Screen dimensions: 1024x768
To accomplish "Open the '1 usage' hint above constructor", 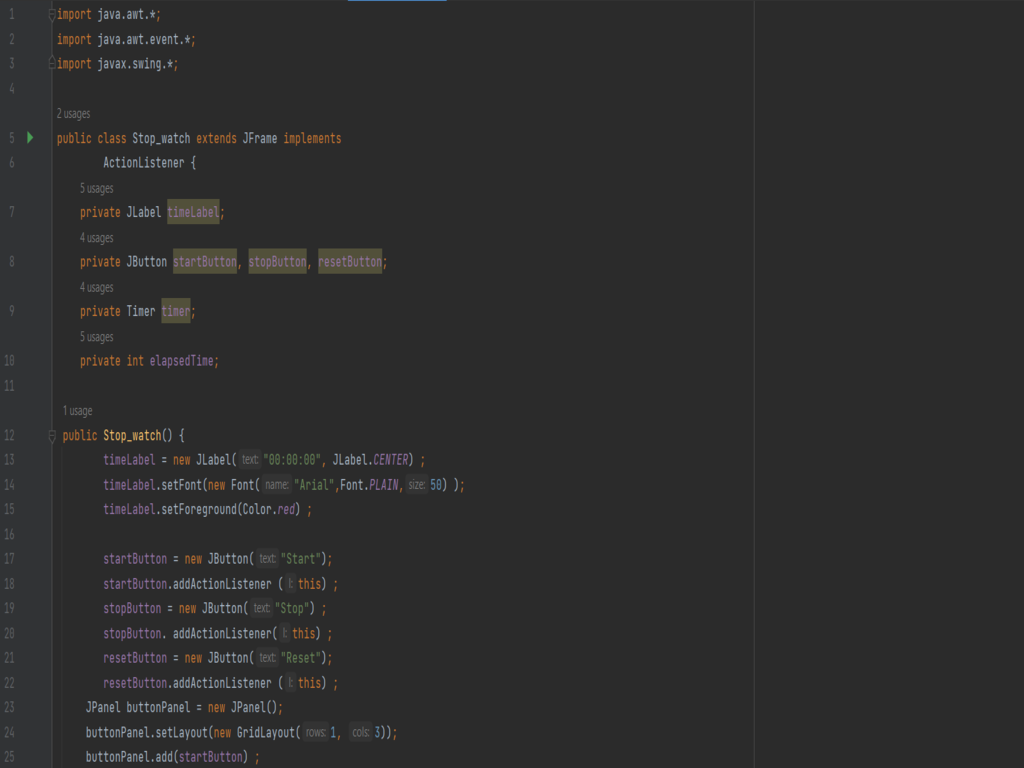I will point(78,411).
